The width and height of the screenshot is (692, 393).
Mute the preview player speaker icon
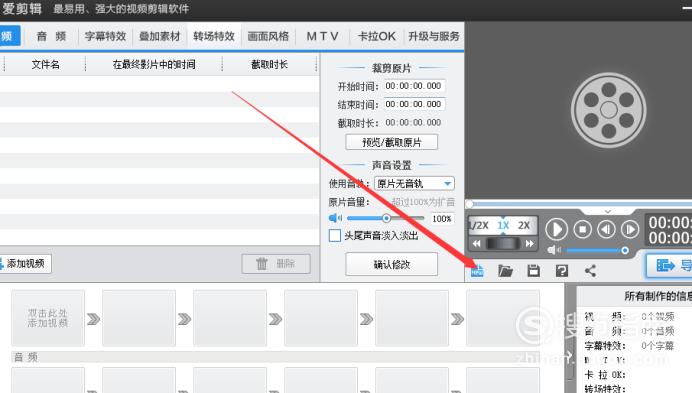[x=553, y=250]
